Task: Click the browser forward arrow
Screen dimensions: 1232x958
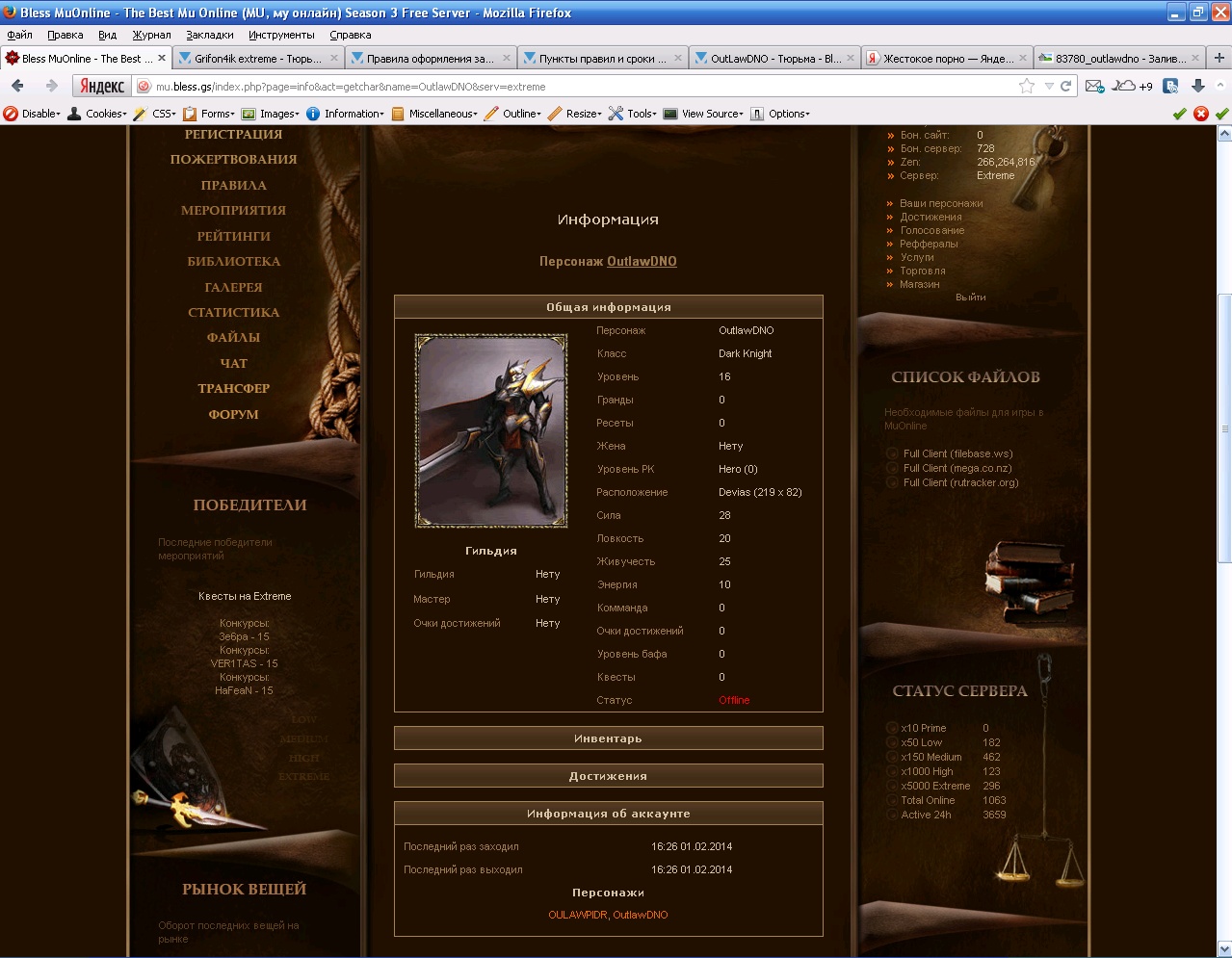Action: click(52, 86)
